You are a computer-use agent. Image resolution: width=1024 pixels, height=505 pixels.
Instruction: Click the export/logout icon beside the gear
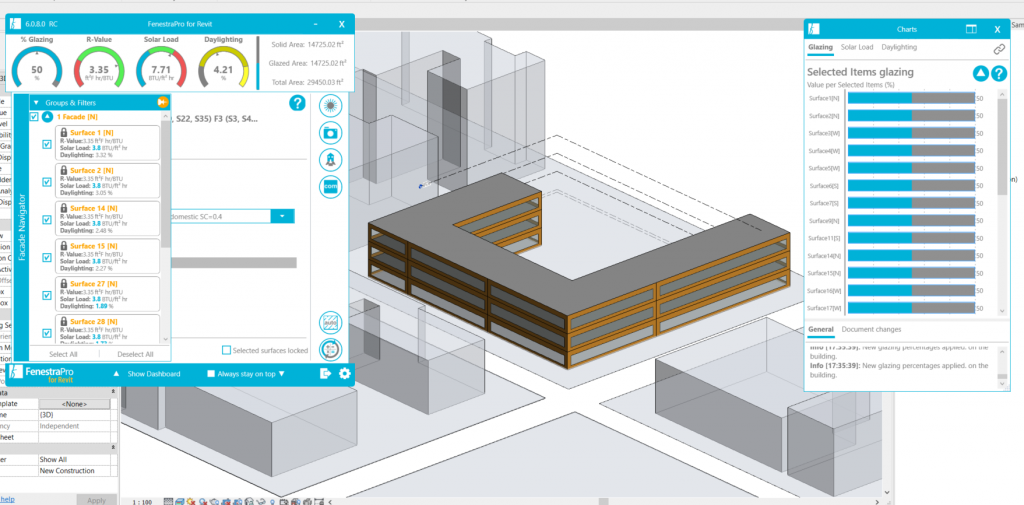coord(325,374)
